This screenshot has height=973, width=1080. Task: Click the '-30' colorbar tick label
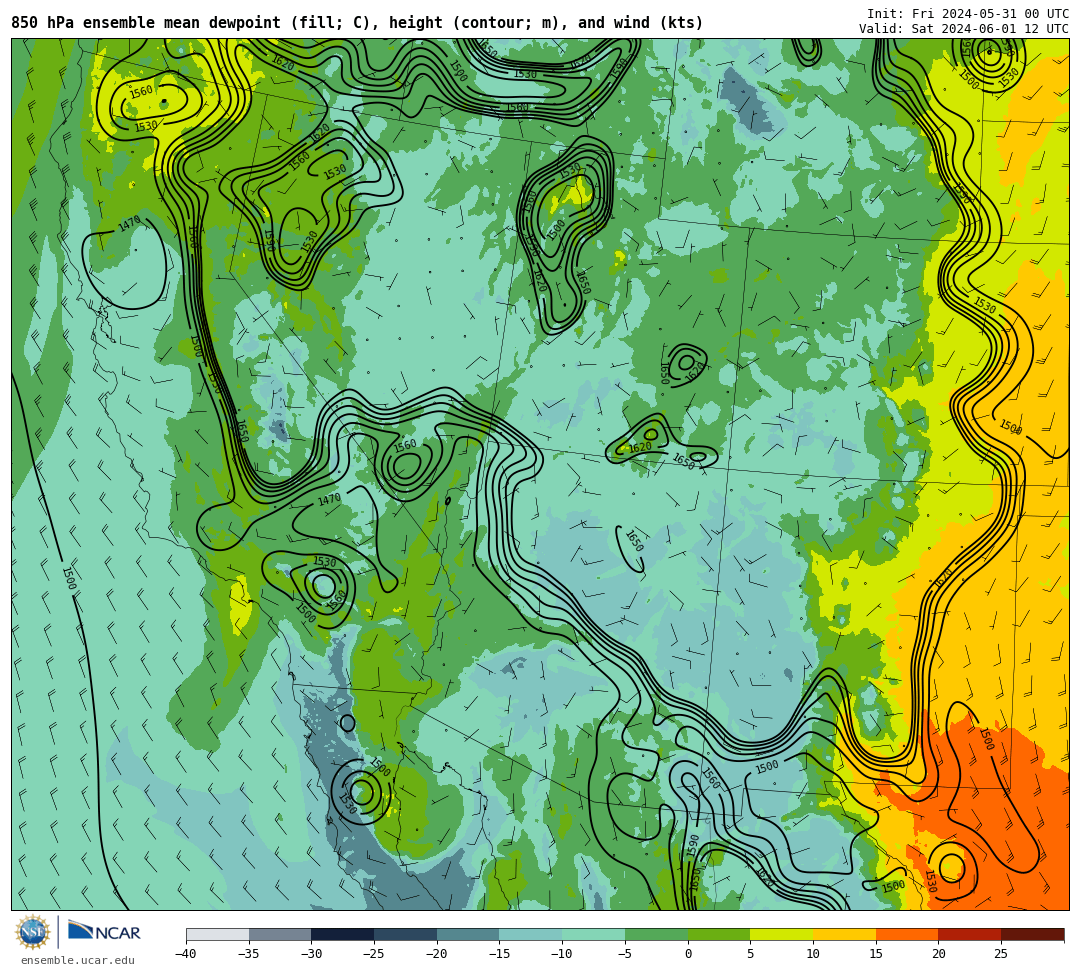coord(311,954)
